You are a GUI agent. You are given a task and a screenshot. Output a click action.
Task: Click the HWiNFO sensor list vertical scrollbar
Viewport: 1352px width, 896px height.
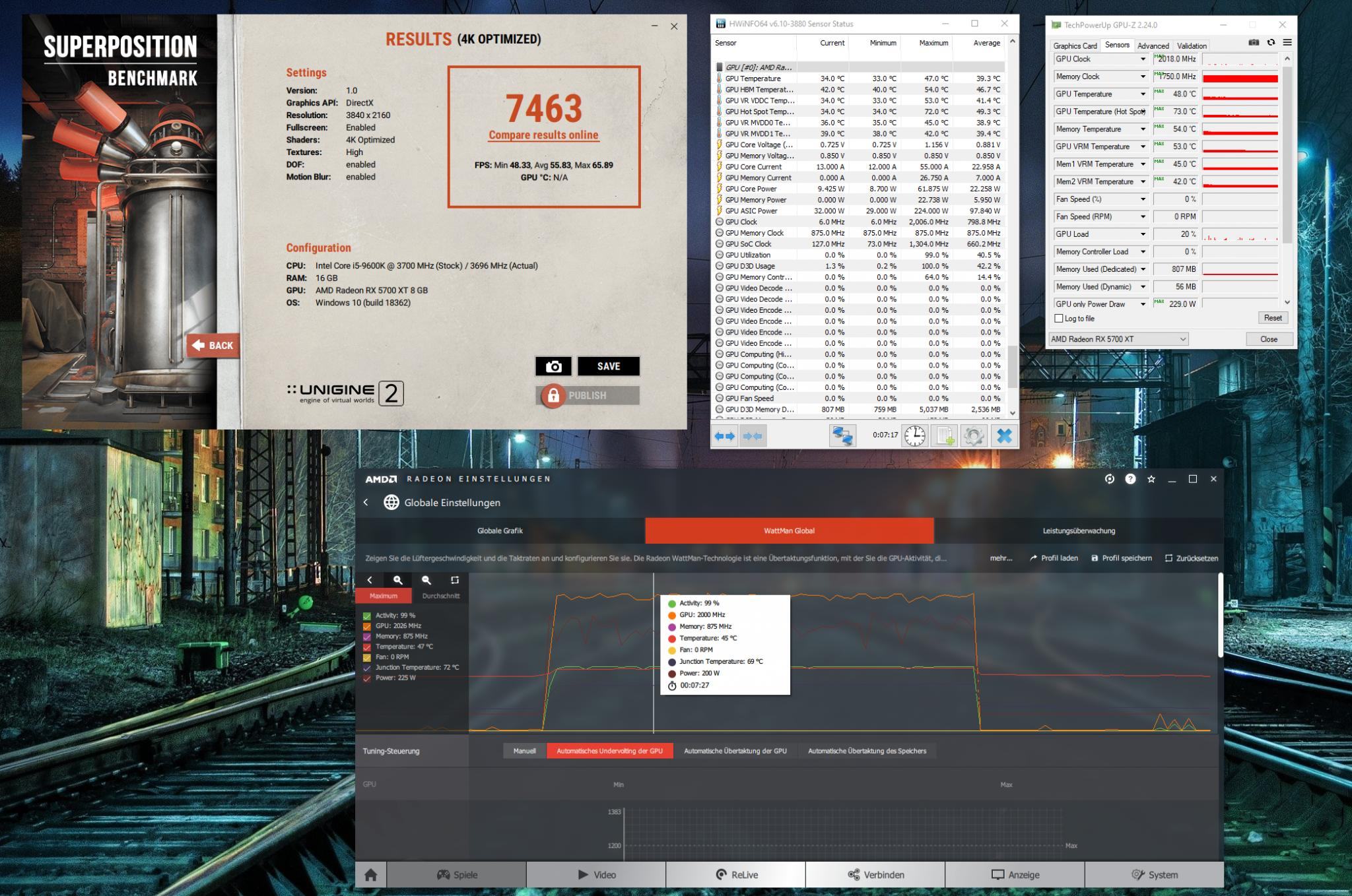coord(1012,366)
